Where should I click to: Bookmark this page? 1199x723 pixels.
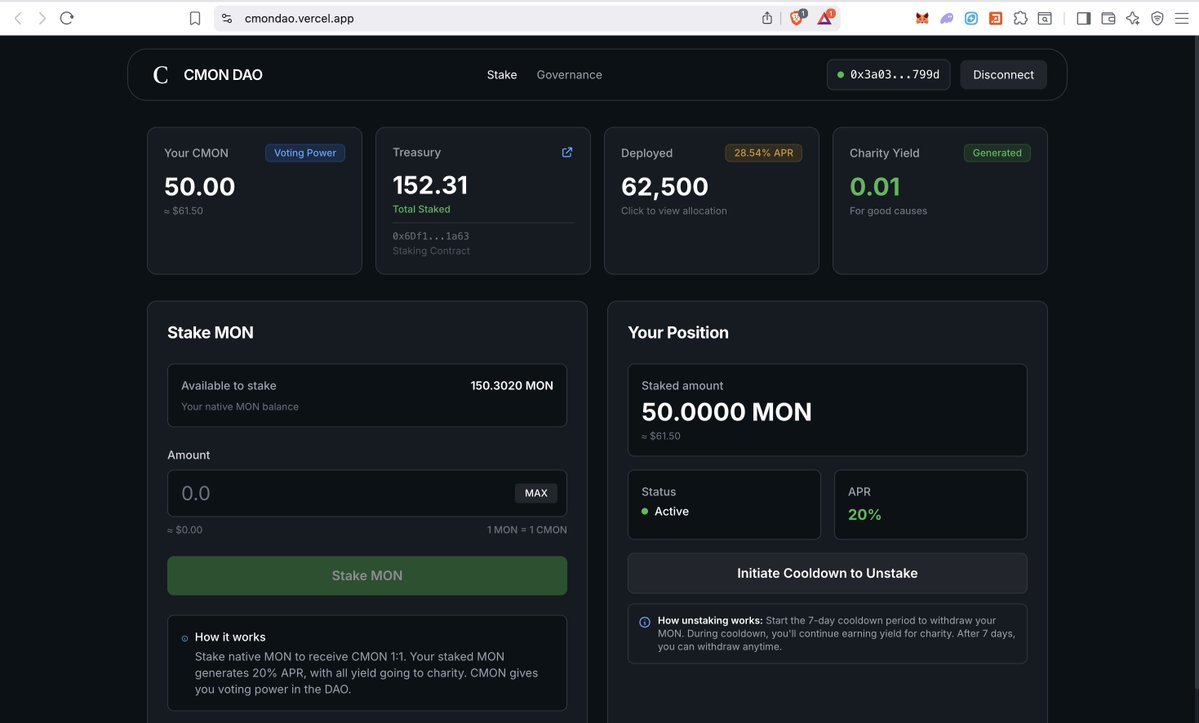pos(195,18)
